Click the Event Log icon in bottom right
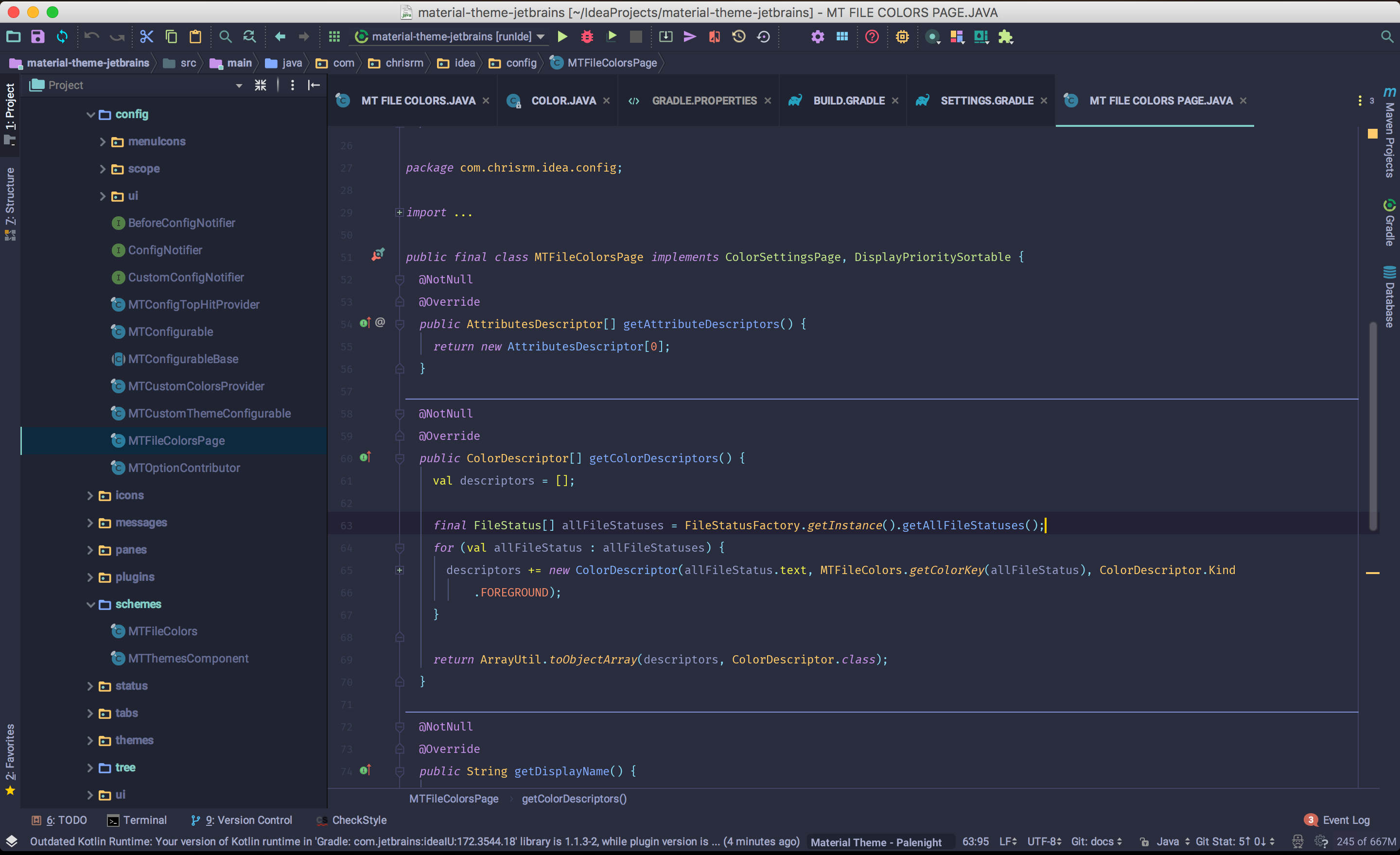This screenshot has height=855, width=1400. point(1310,819)
